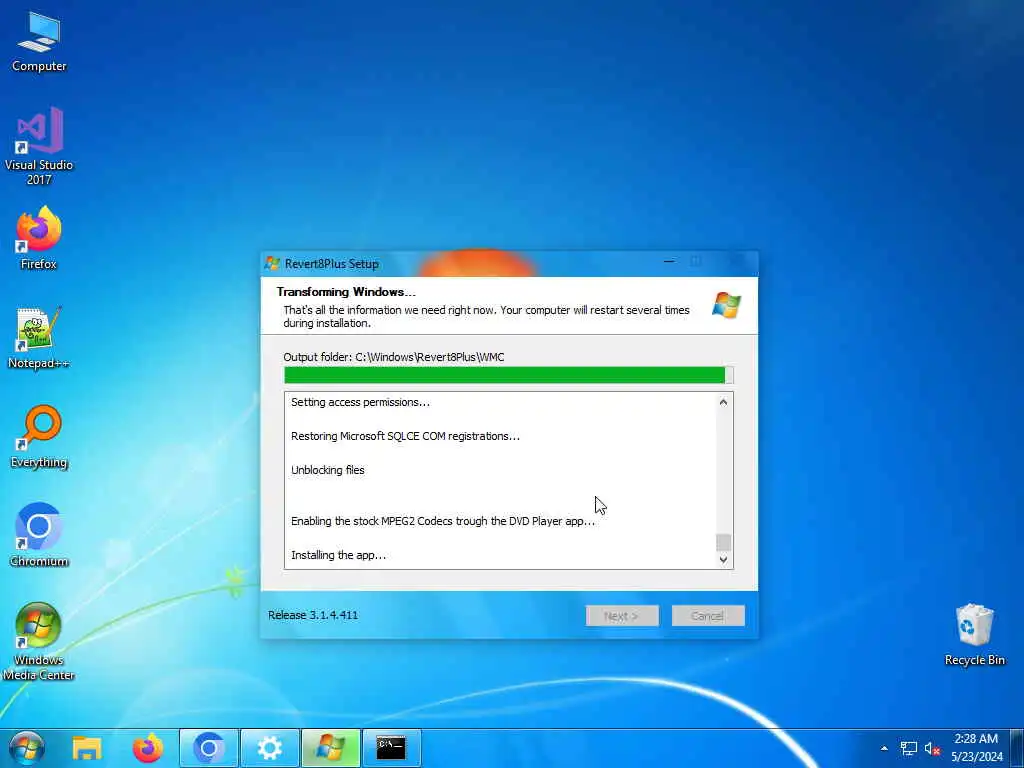1024x768 pixels.
Task: Select the 'Enabling the stock MPEG2 Codecs' line
Action: 443,521
